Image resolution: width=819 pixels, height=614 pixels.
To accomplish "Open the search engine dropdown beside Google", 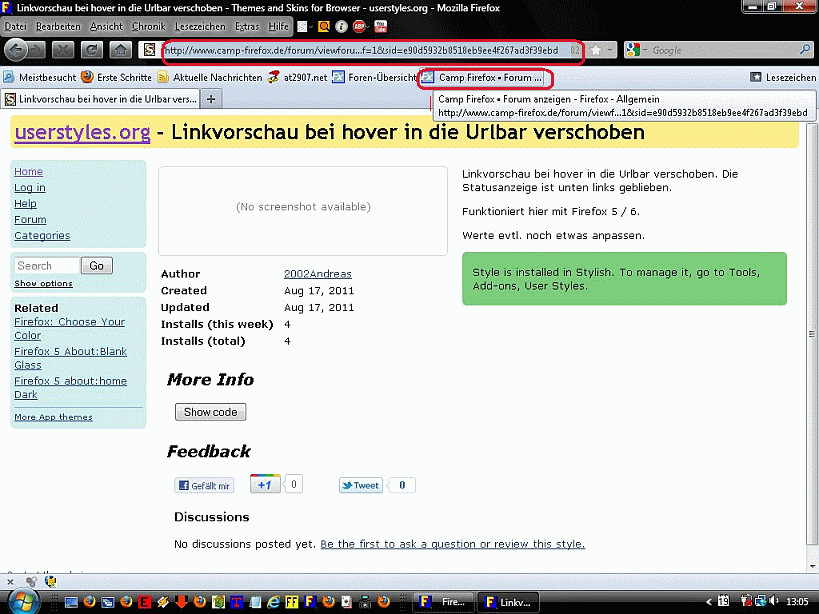I will click(645, 50).
